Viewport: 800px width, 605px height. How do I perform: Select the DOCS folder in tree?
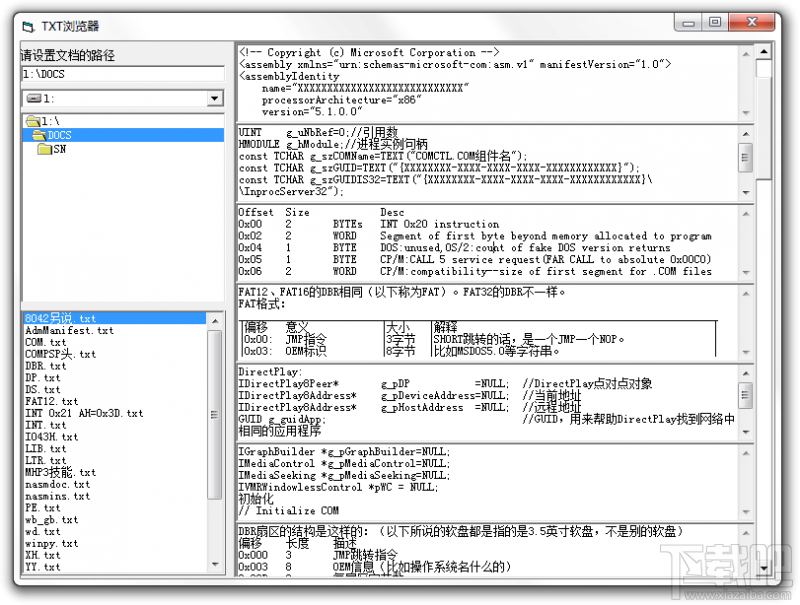pos(123,135)
